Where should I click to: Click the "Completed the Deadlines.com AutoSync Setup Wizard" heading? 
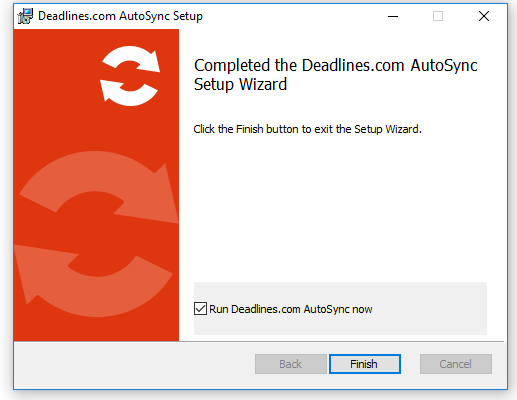336,75
